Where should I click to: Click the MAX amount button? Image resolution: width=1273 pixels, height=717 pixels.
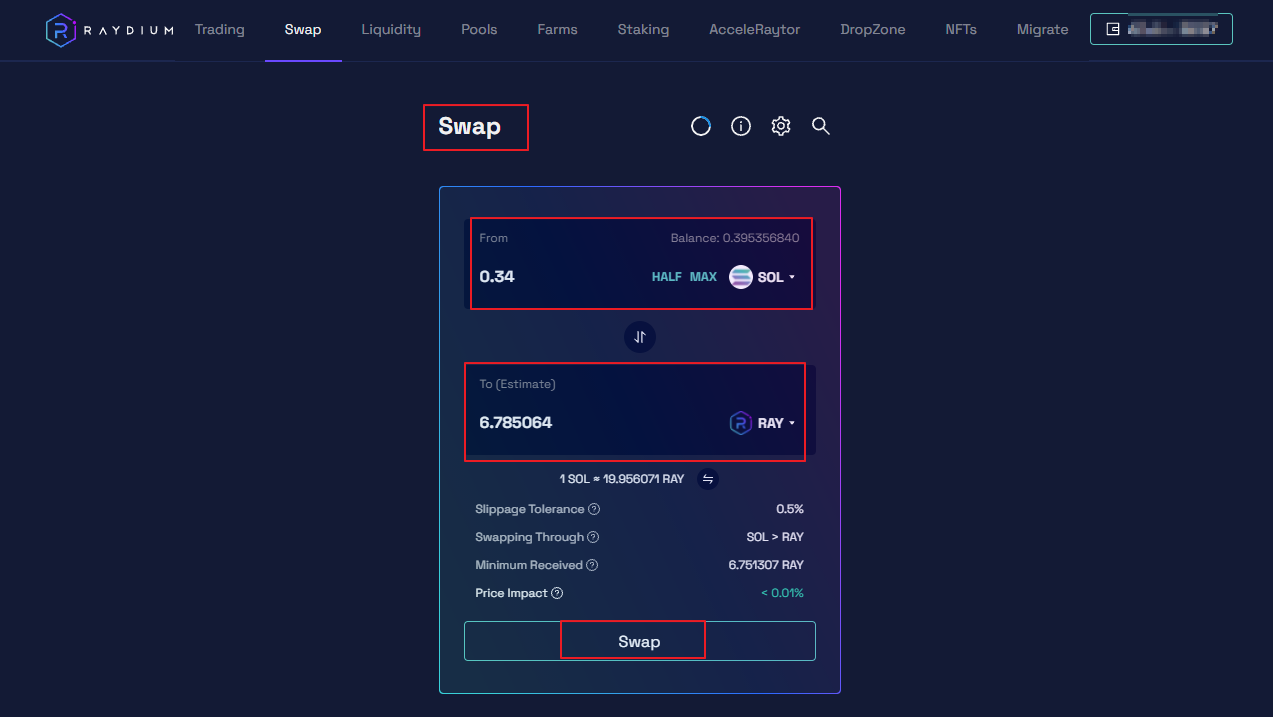(x=703, y=277)
